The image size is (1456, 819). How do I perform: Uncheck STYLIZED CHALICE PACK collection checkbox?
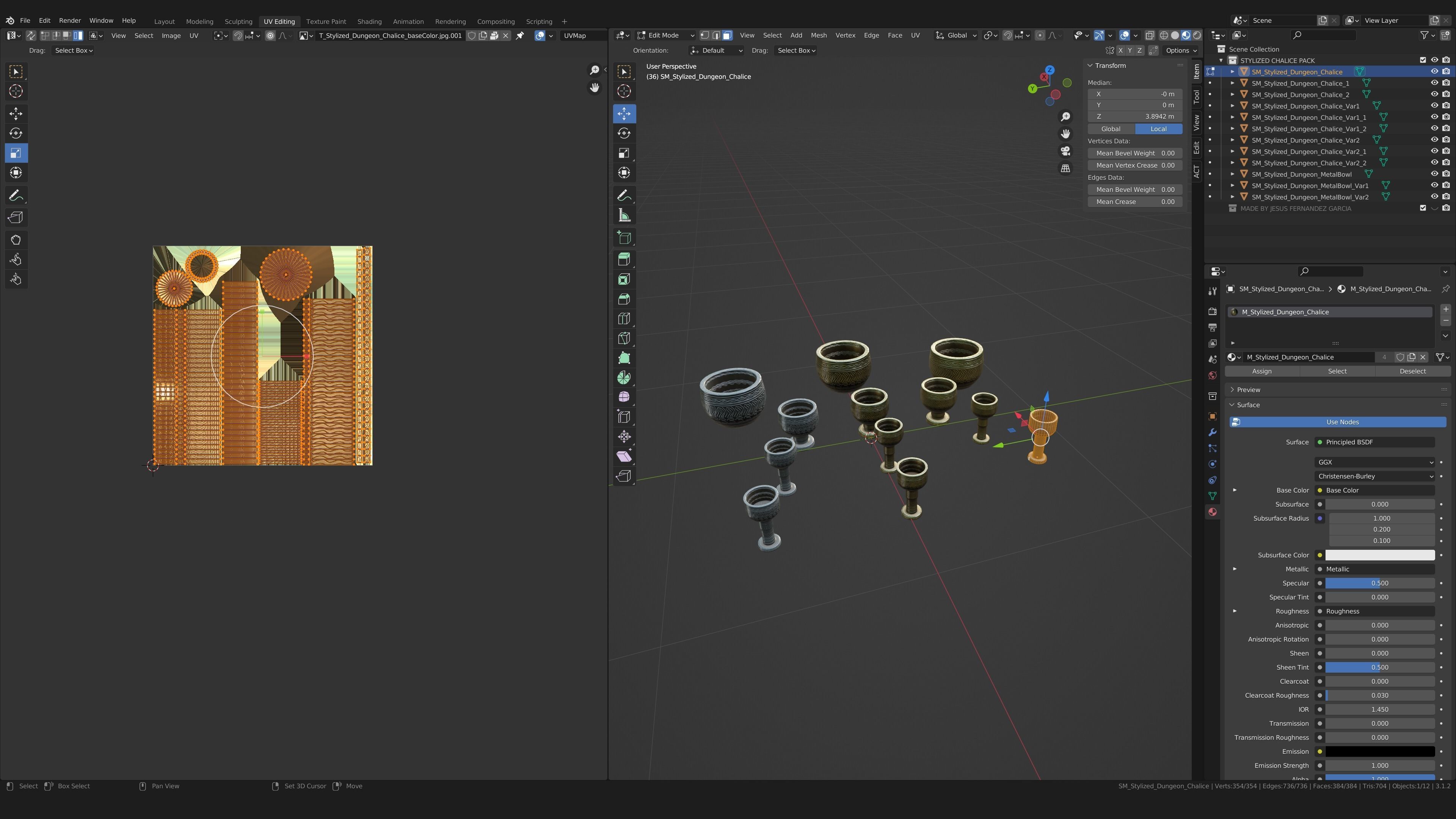1423,60
